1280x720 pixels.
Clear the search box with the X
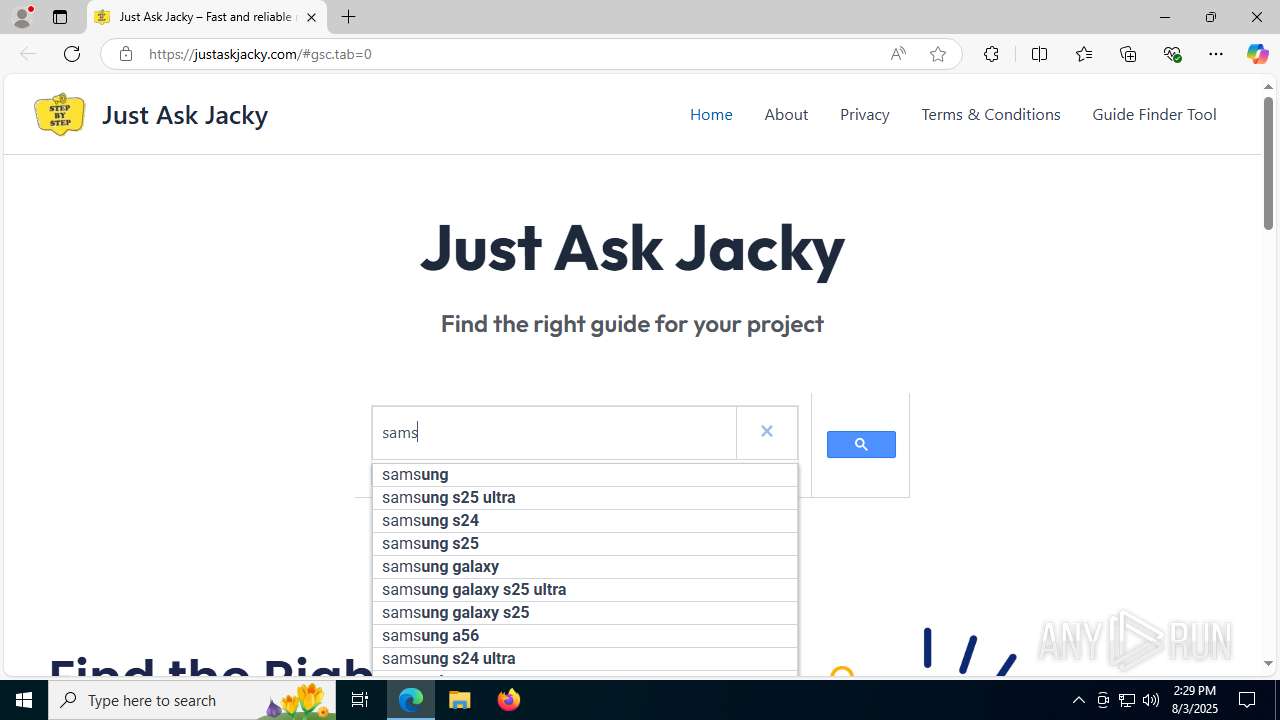767,431
